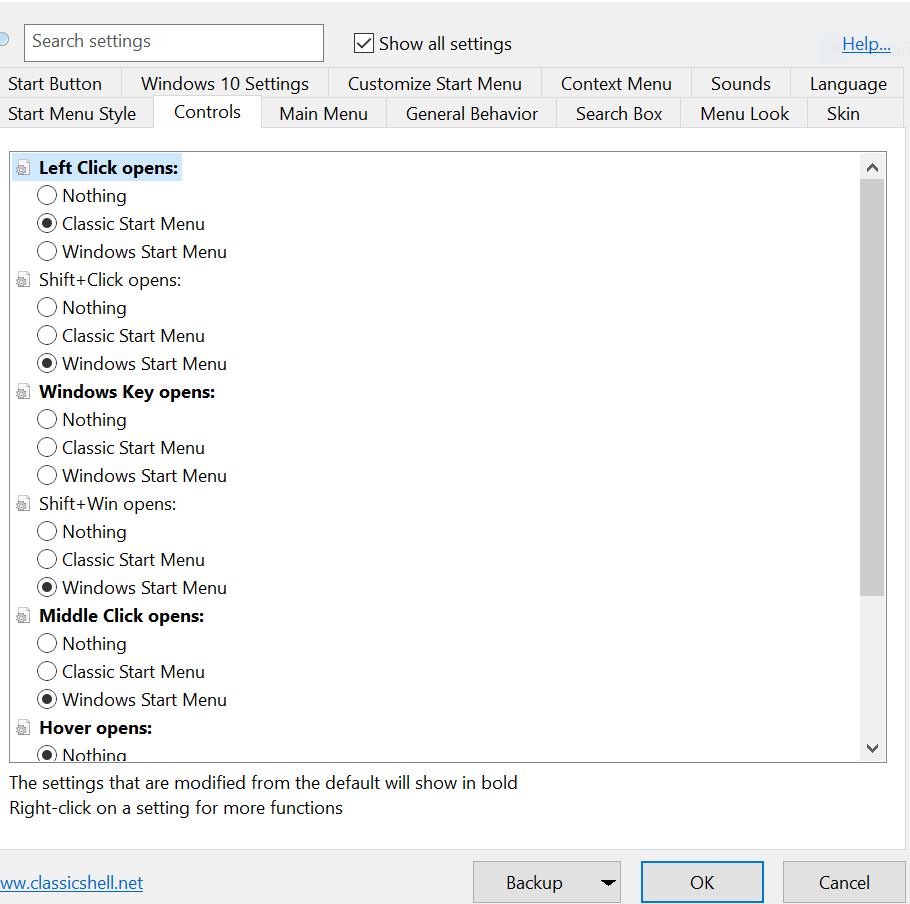Open the Backup dropdown arrow
910x904 pixels.
pyautogui.click(x=607, y=883)
